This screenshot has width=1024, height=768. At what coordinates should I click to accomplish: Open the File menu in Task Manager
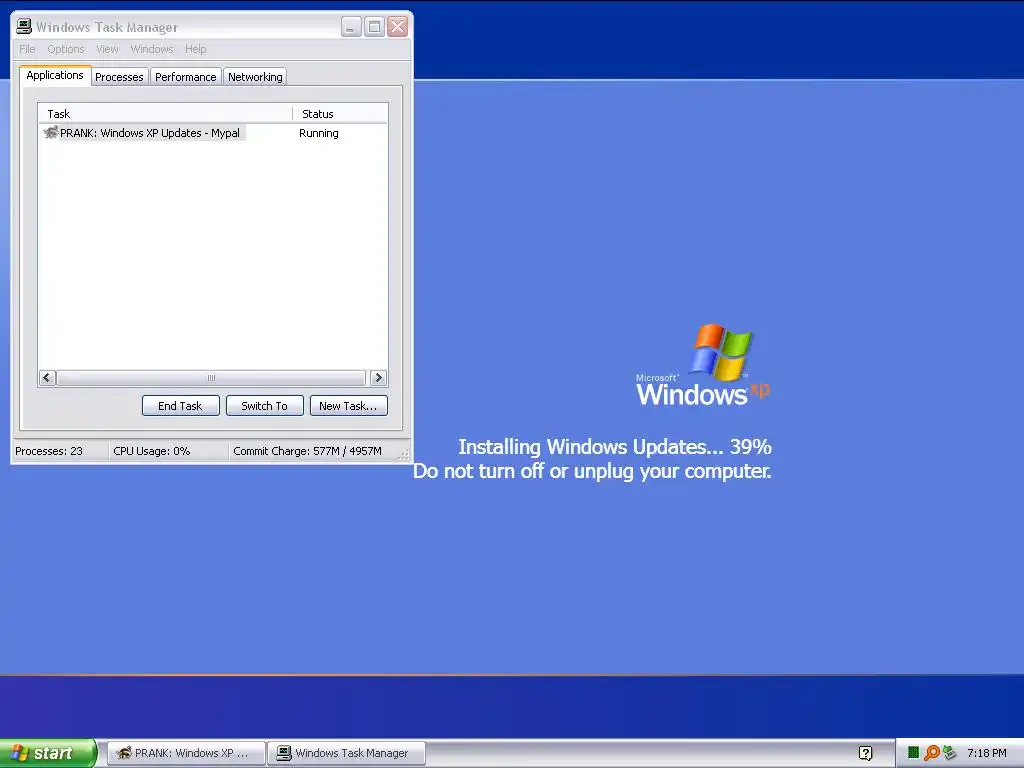[27, 49]
